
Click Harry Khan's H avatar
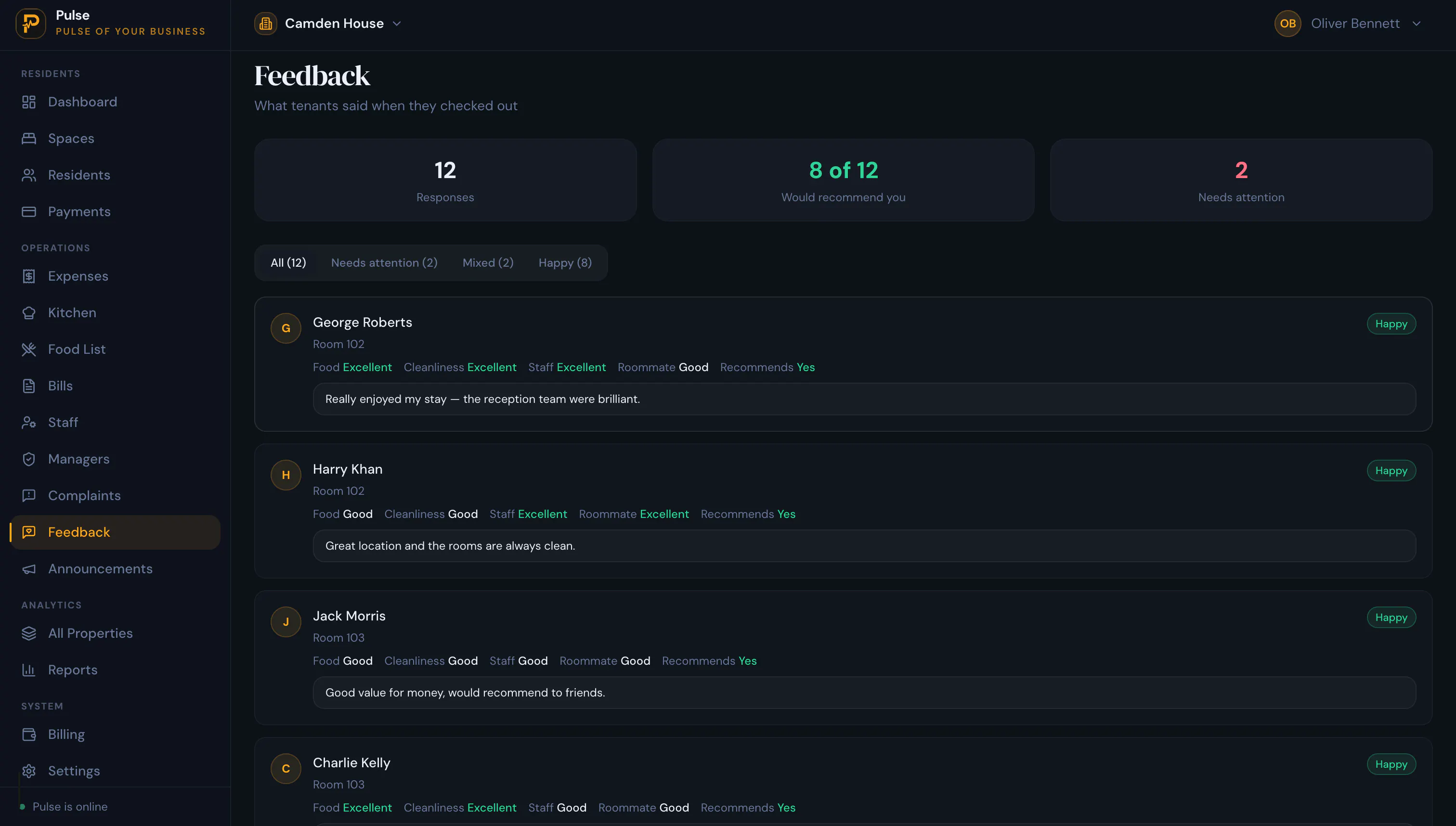point(286,475)
